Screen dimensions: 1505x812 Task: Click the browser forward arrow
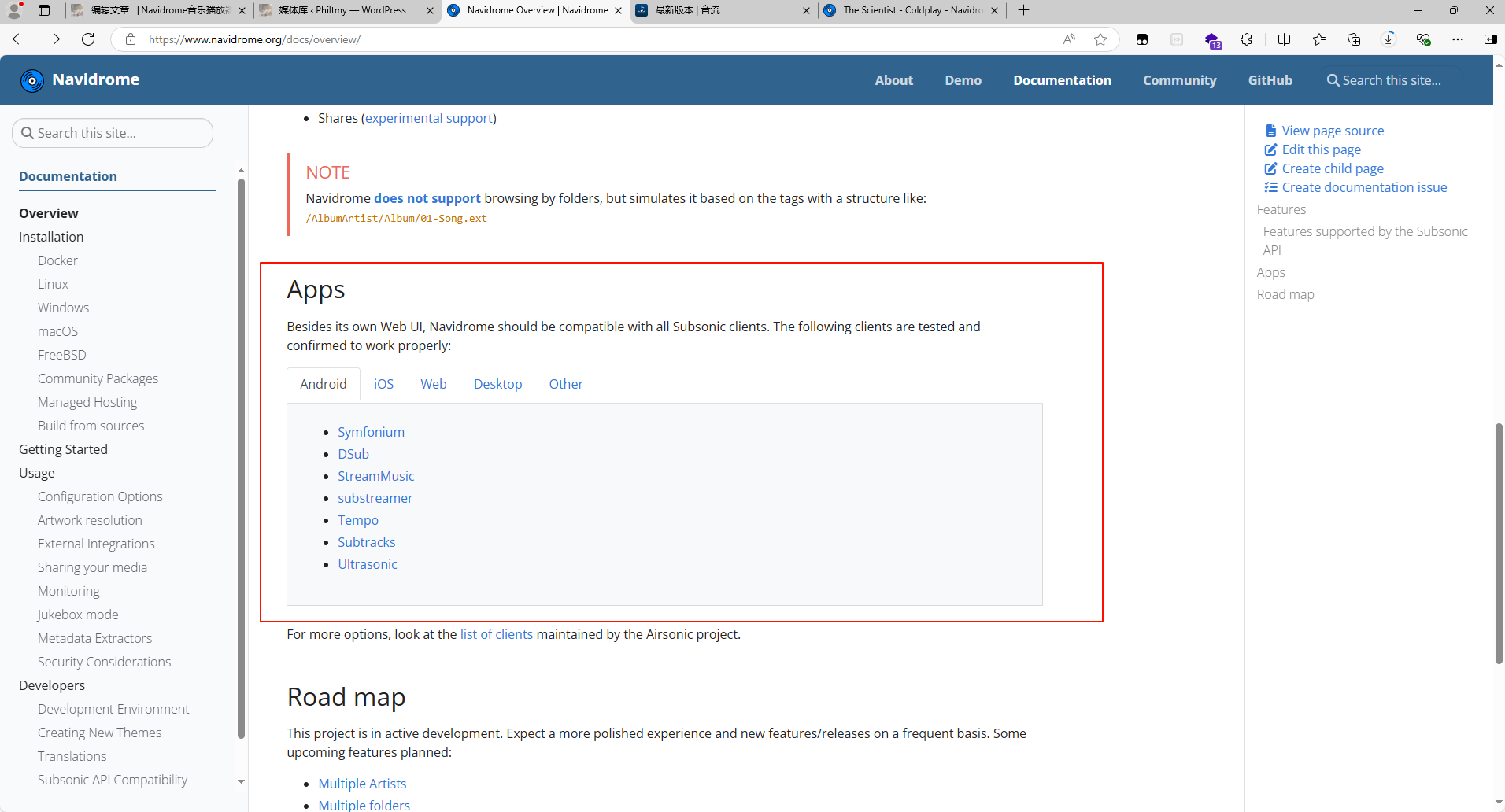[x=54, y=39]
